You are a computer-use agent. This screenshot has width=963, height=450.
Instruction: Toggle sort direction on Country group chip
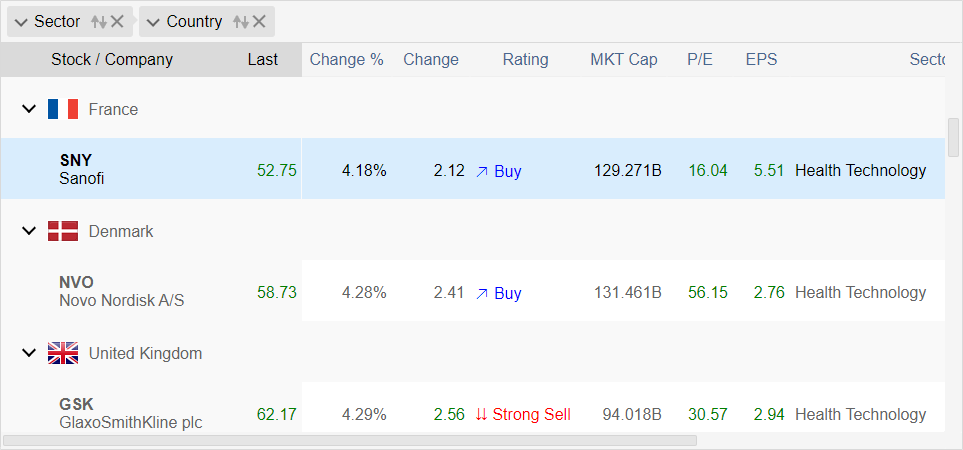(241, 22)
